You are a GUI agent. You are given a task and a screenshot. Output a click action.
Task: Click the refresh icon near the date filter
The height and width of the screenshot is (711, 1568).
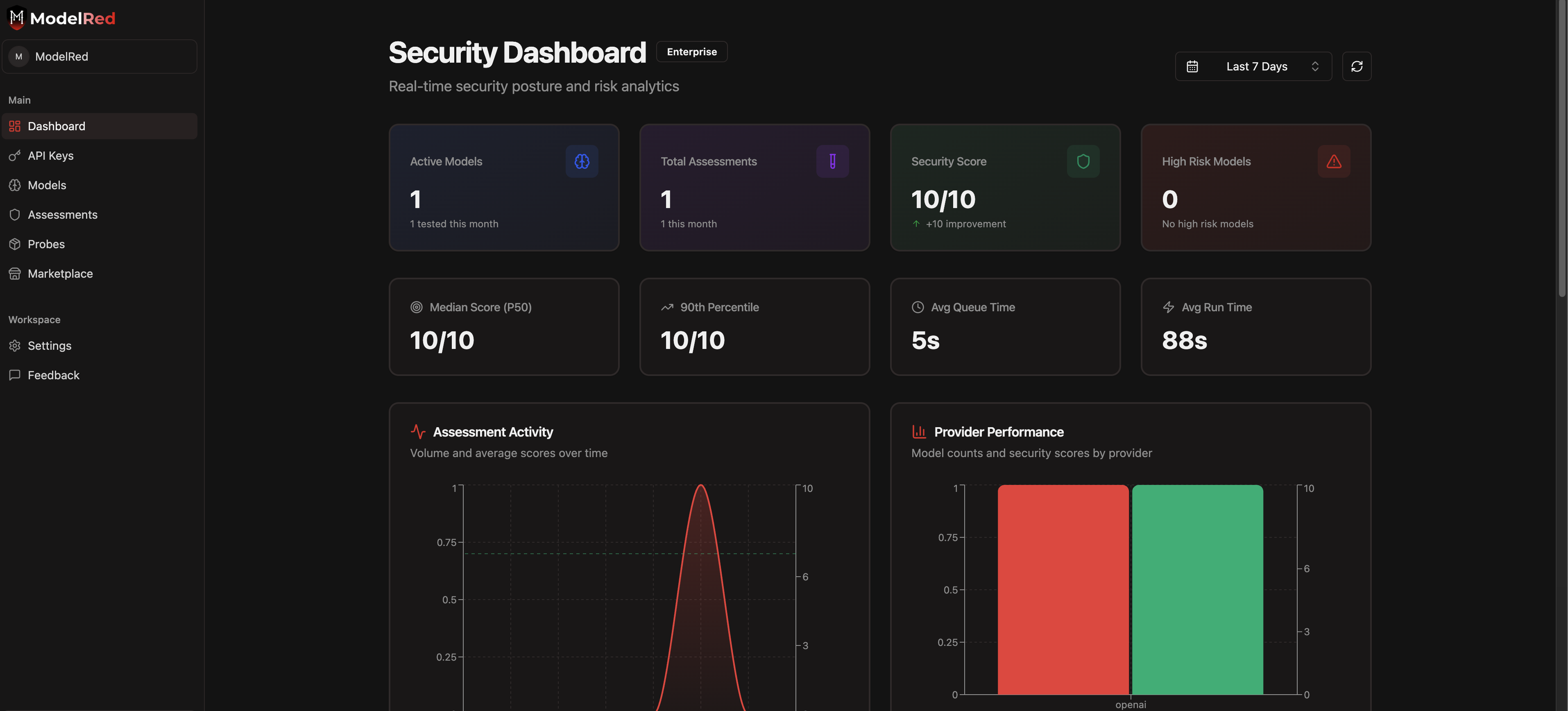(x=1357, y=66)
